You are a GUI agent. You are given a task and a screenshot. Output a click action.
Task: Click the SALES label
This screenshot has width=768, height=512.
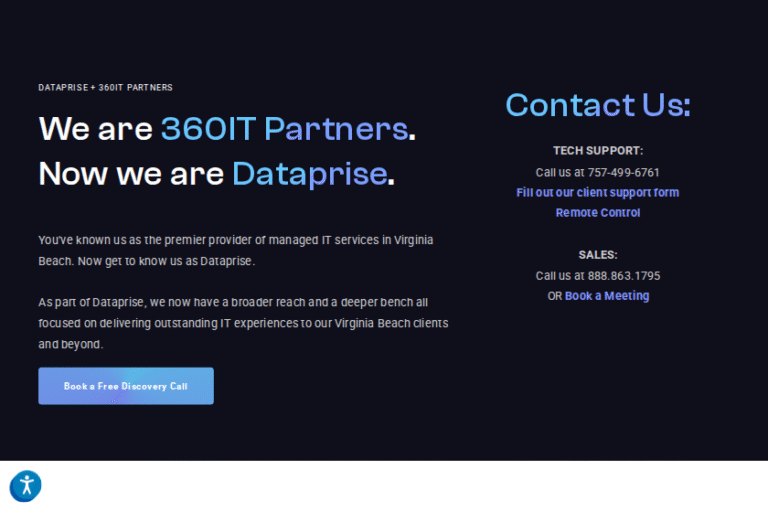point(597,255)
